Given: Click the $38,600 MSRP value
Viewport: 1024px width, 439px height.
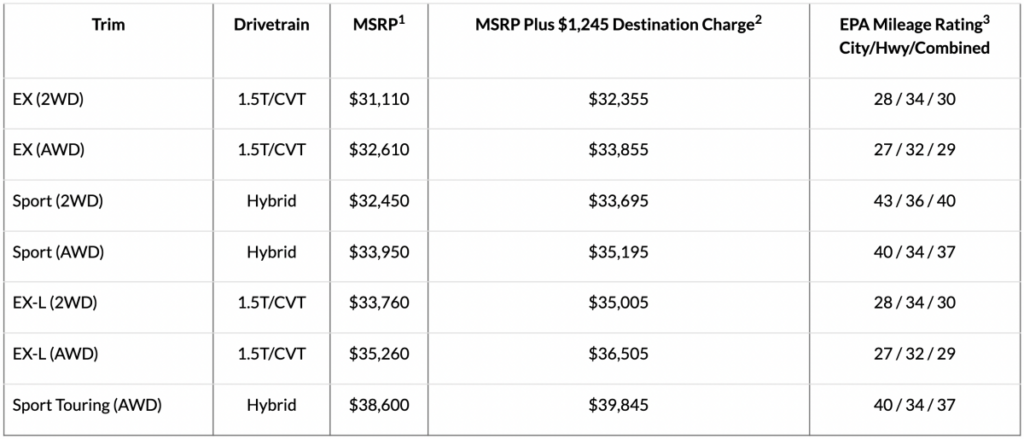Looking at the screenshot, I should pos(379,405).
